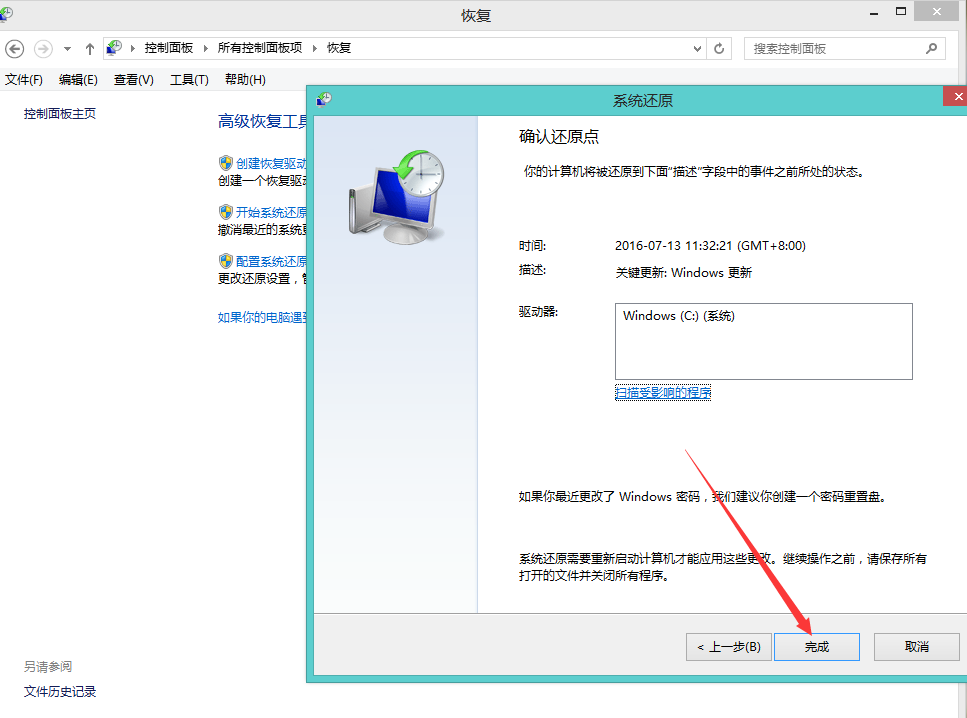Open the 帮助(H) menu
967x718 pixels.
tap(245, 80)
